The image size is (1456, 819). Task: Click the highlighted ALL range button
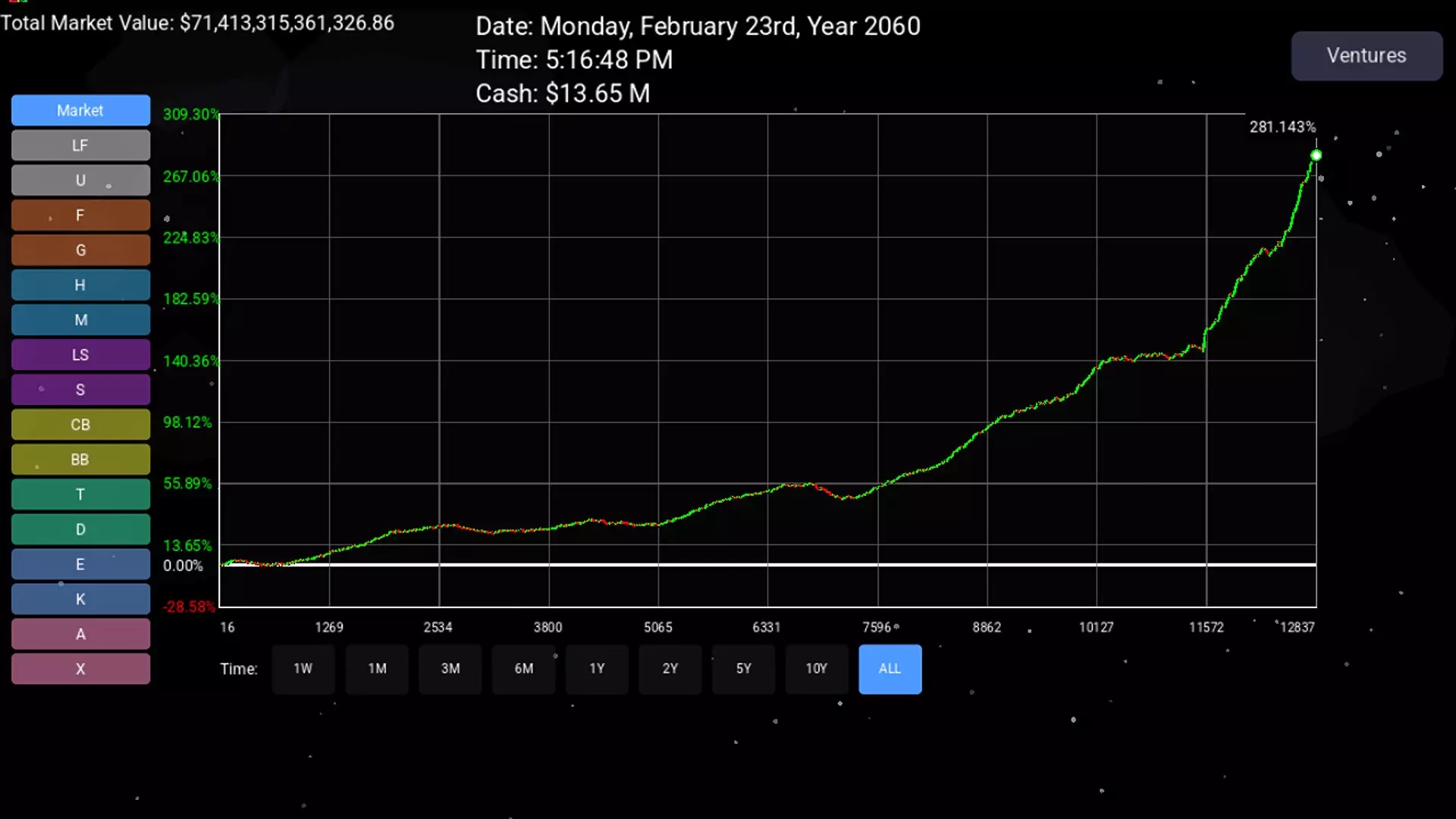pos(890,669)
